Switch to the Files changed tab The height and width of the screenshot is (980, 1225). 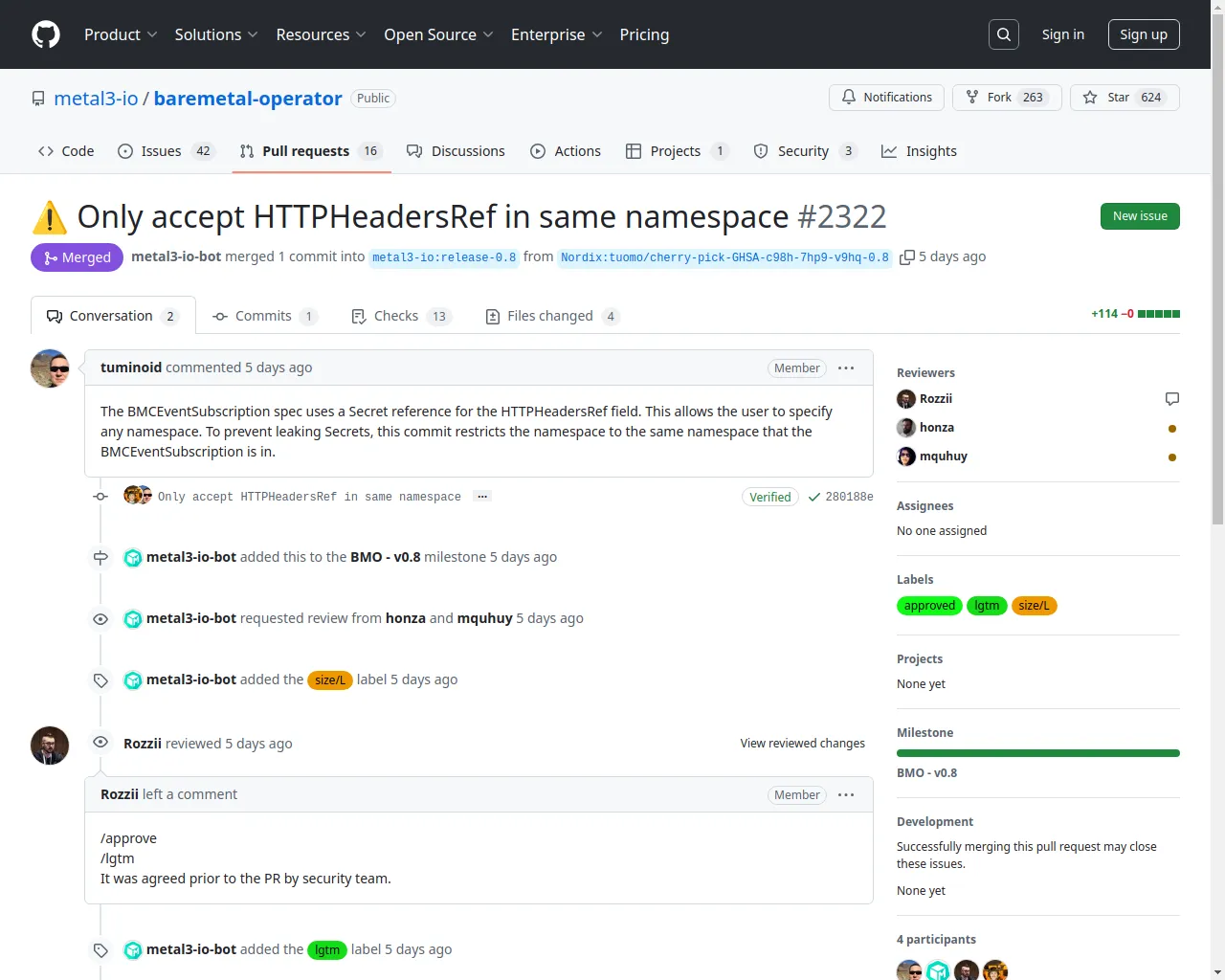pyautogui.click(x=552, y=316)
